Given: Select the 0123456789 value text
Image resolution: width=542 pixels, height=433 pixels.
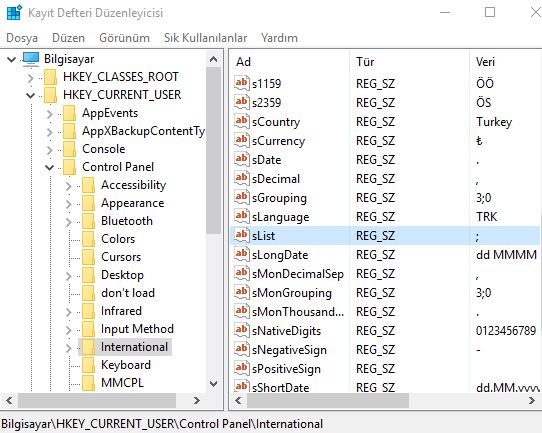Looking at the screenshot, I should pyautogui.click(x=506, y=331).
